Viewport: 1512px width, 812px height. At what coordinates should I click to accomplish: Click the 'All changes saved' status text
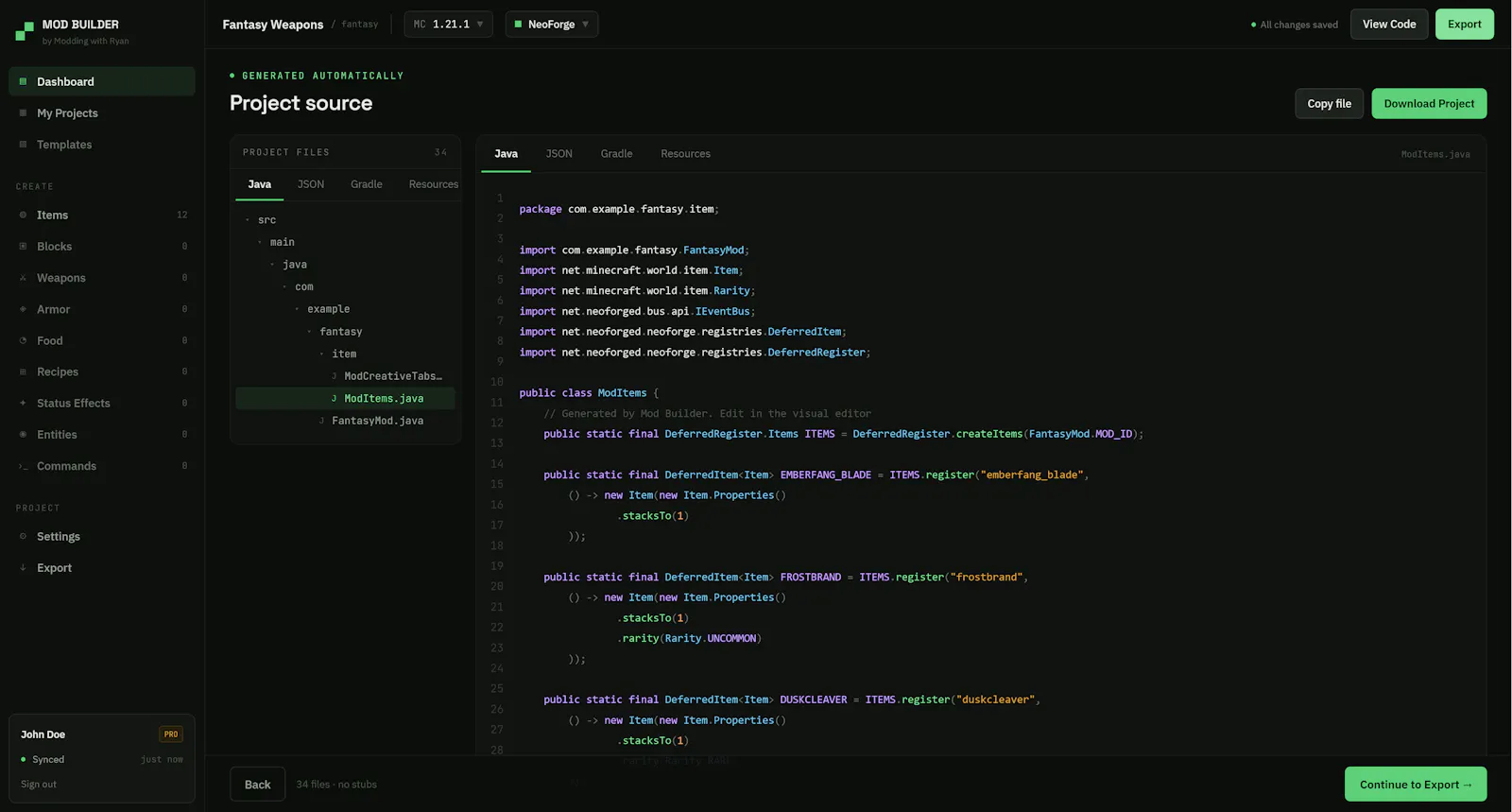pyautogui.click(x=1299, y=25)
